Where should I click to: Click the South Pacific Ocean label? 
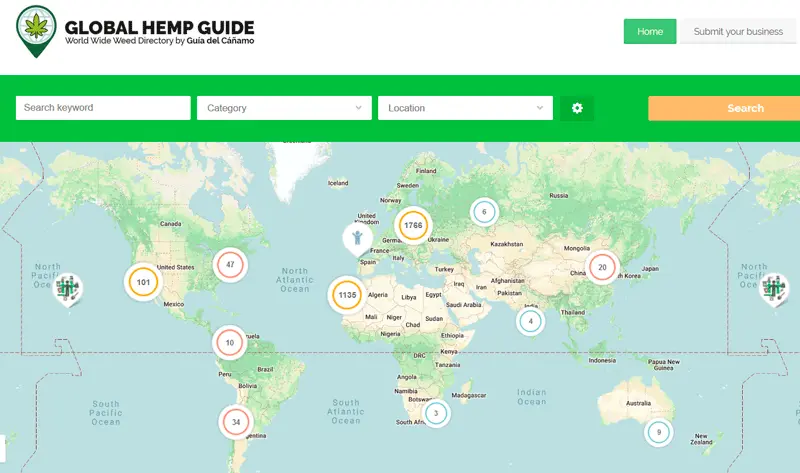click(106, 413)
